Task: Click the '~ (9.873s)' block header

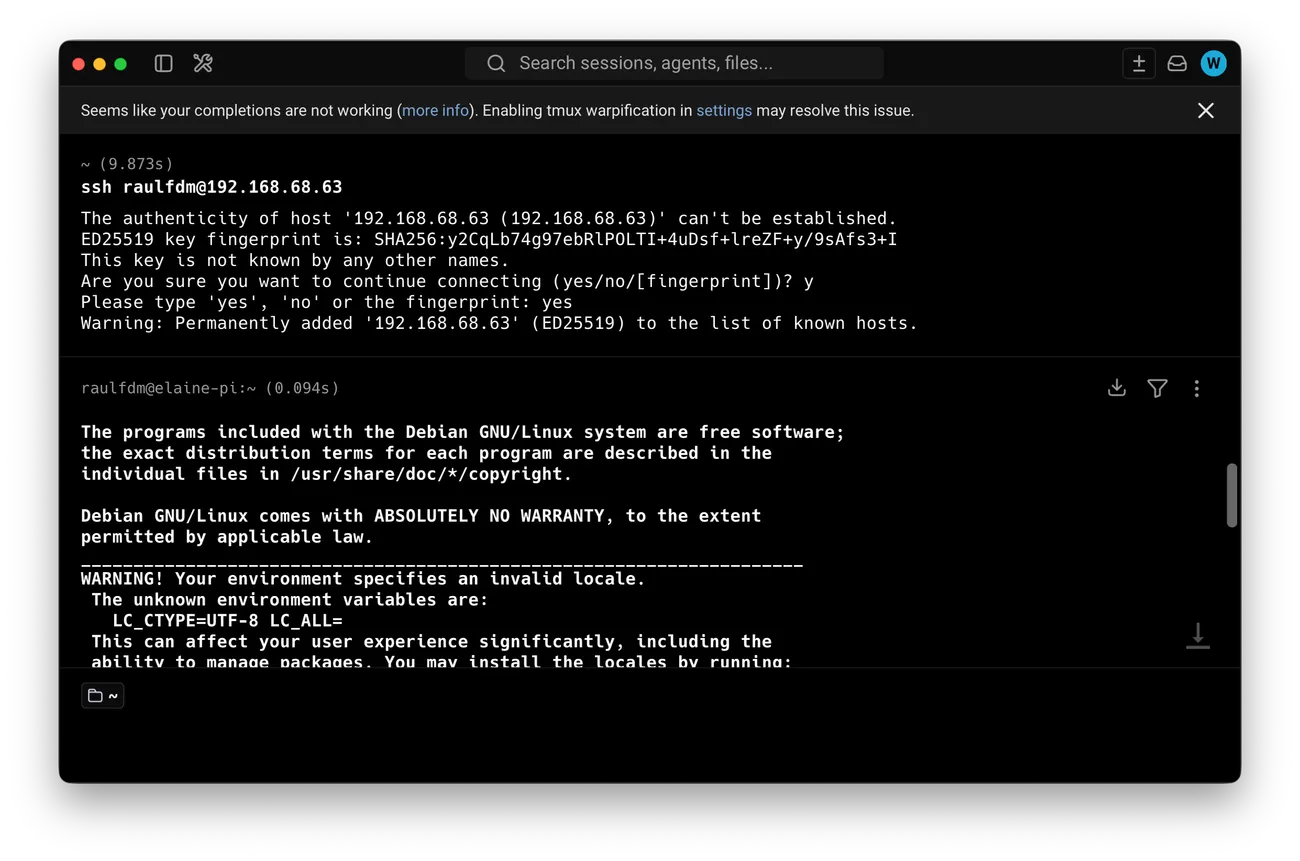Action: pyautogui.click(x=127, y=164)
